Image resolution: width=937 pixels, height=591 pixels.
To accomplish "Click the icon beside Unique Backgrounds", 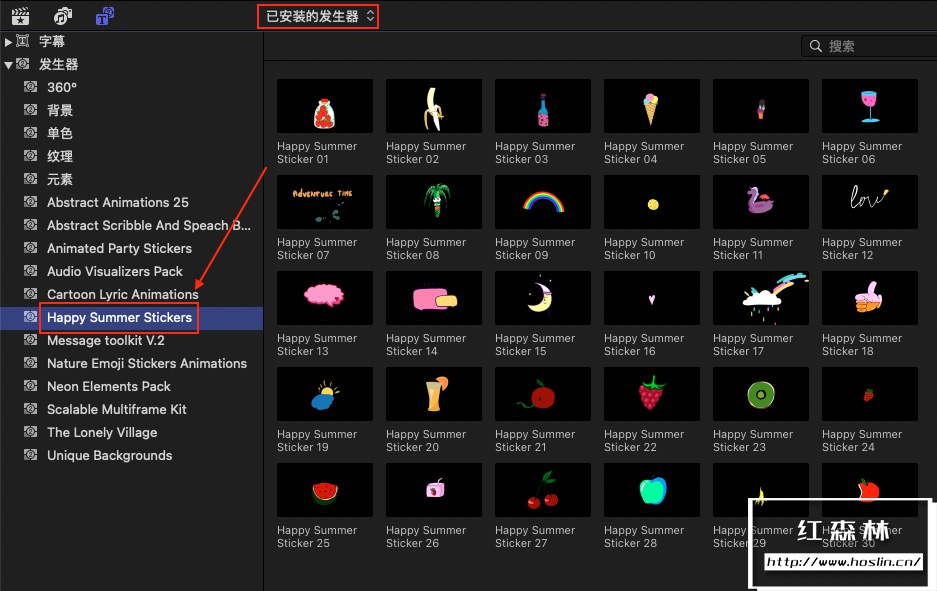I will tap(30, 455).
